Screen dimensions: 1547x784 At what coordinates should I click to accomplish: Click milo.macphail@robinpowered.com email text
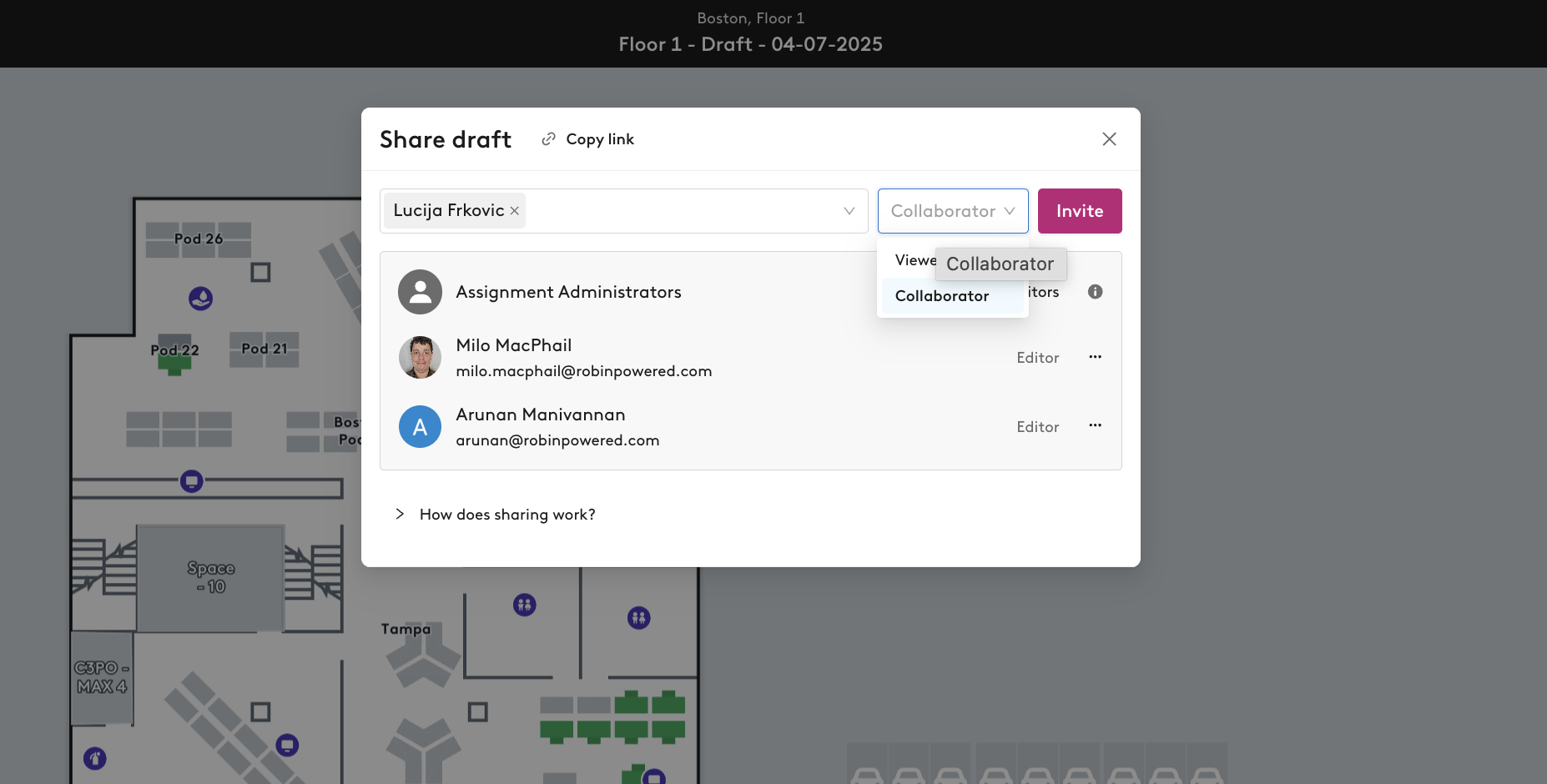[x=584, y=371]
